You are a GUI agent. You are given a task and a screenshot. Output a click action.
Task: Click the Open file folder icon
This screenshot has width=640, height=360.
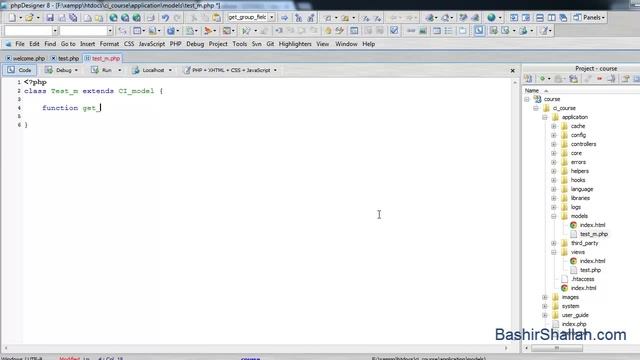(x=29, y=18)
